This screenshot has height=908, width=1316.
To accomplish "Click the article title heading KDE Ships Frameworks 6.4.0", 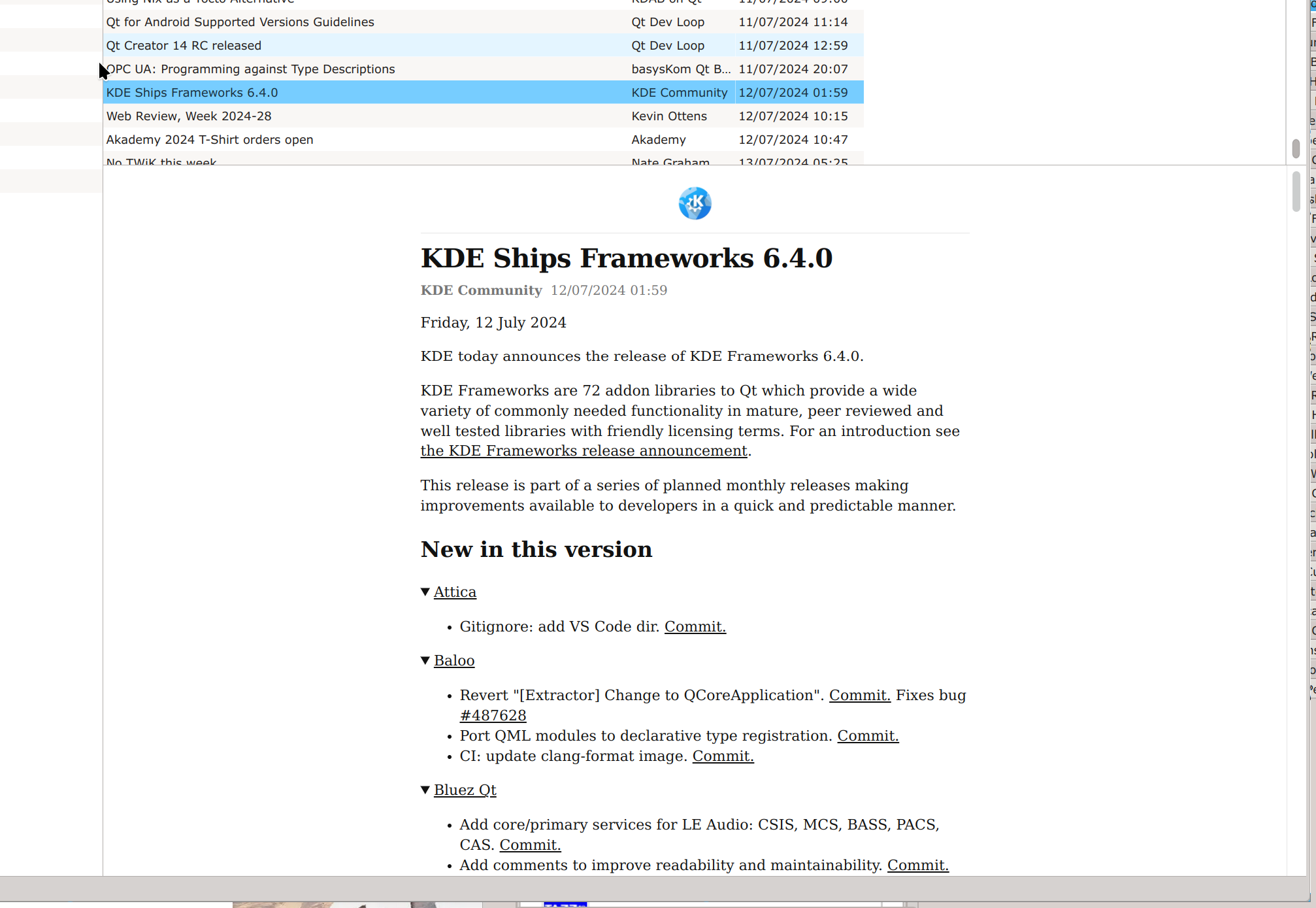I will pos(626,258).
